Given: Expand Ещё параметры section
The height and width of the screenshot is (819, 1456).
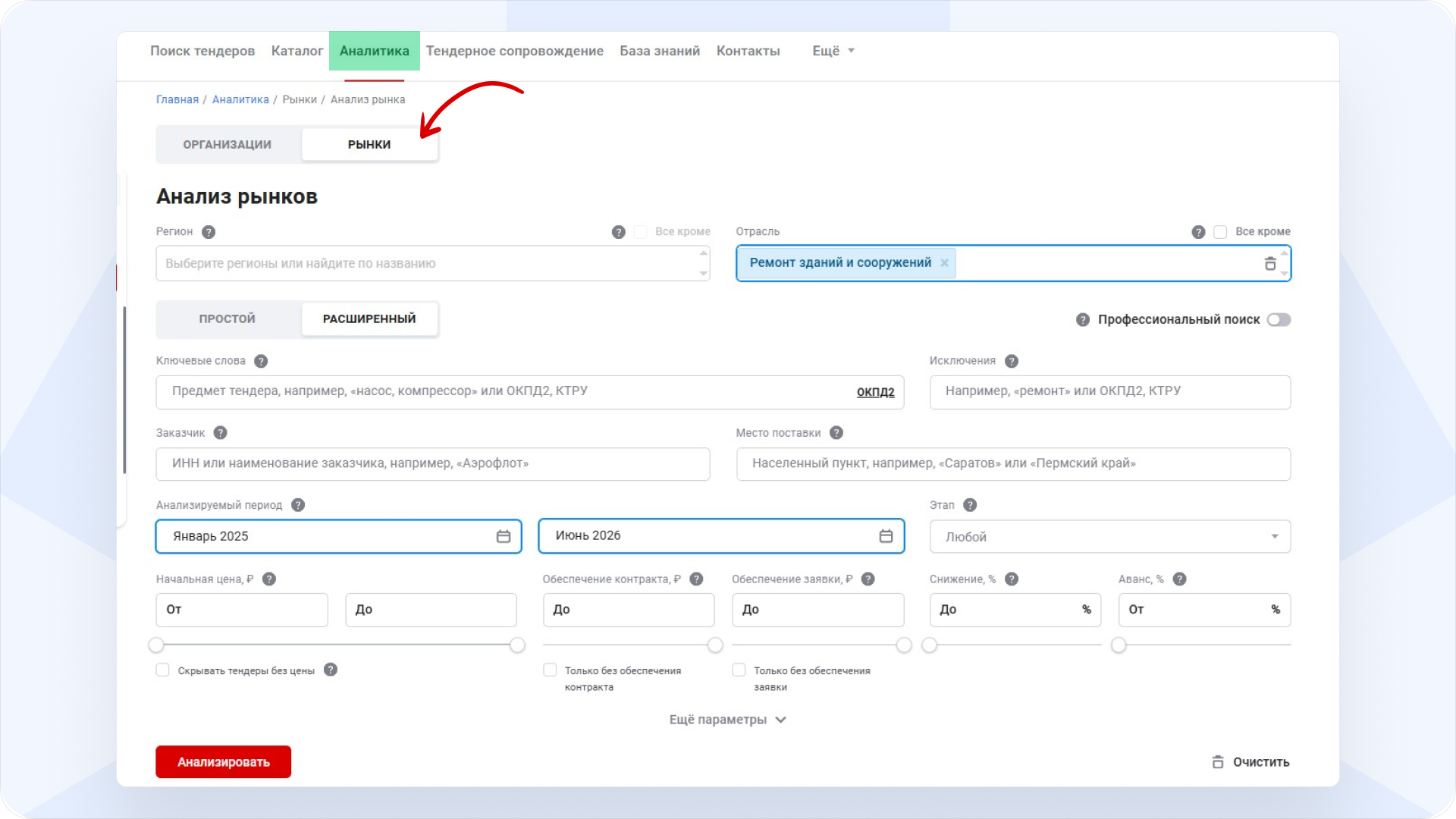Looking at the screenshot, I should click(728, 720).
